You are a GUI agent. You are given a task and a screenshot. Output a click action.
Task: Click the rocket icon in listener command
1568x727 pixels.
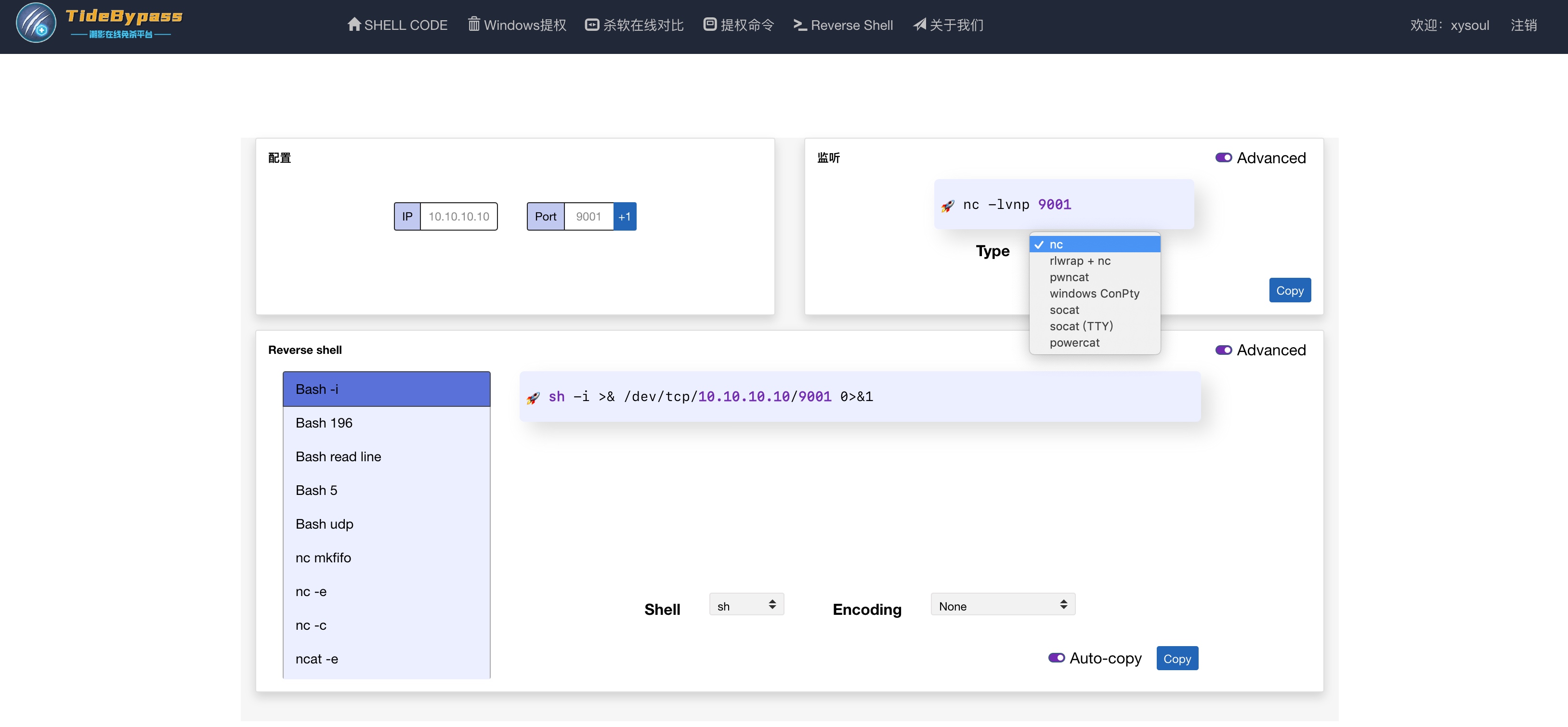click(x=948, y=206)
